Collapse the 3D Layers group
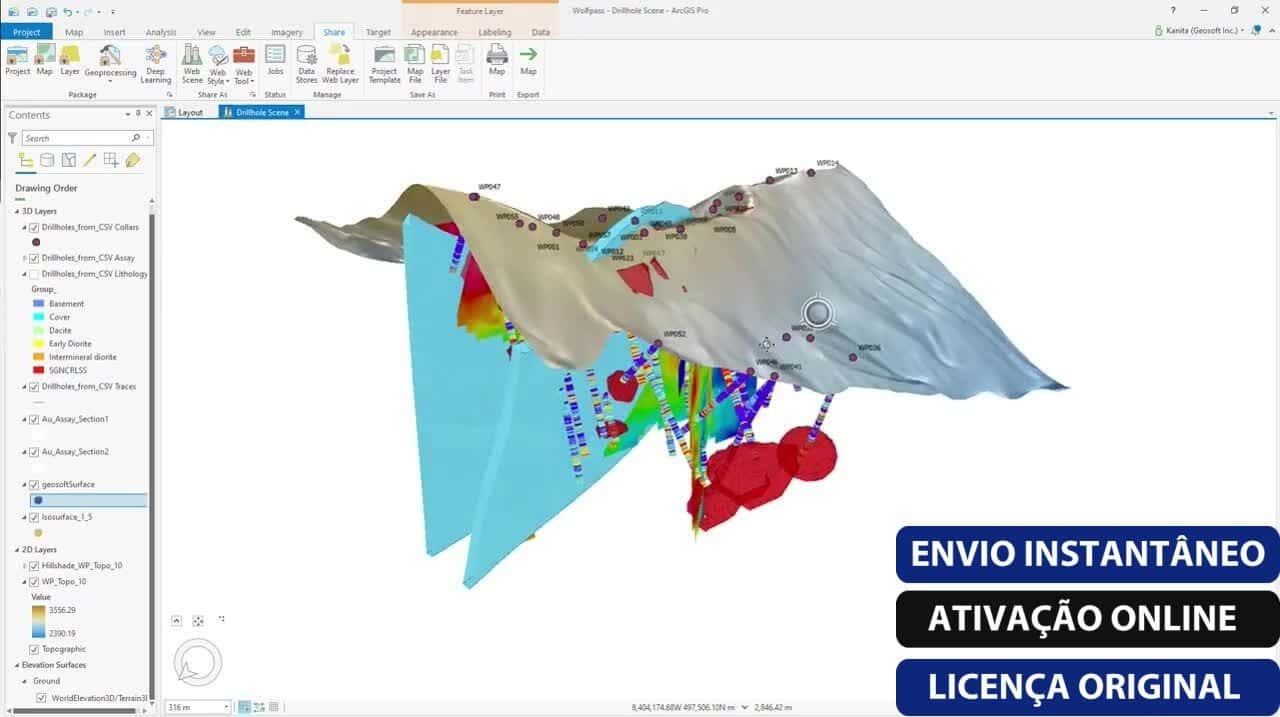 coord(17,211)
